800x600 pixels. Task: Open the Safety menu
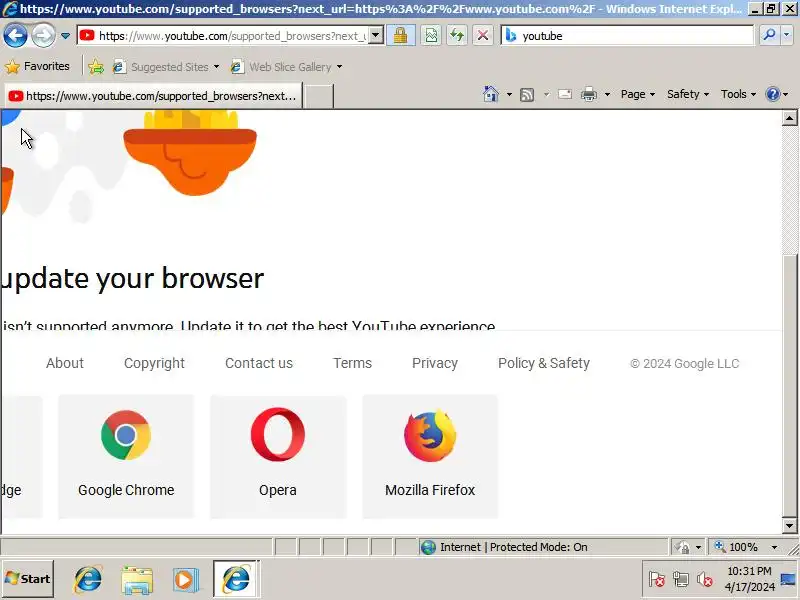coord(688,94)
